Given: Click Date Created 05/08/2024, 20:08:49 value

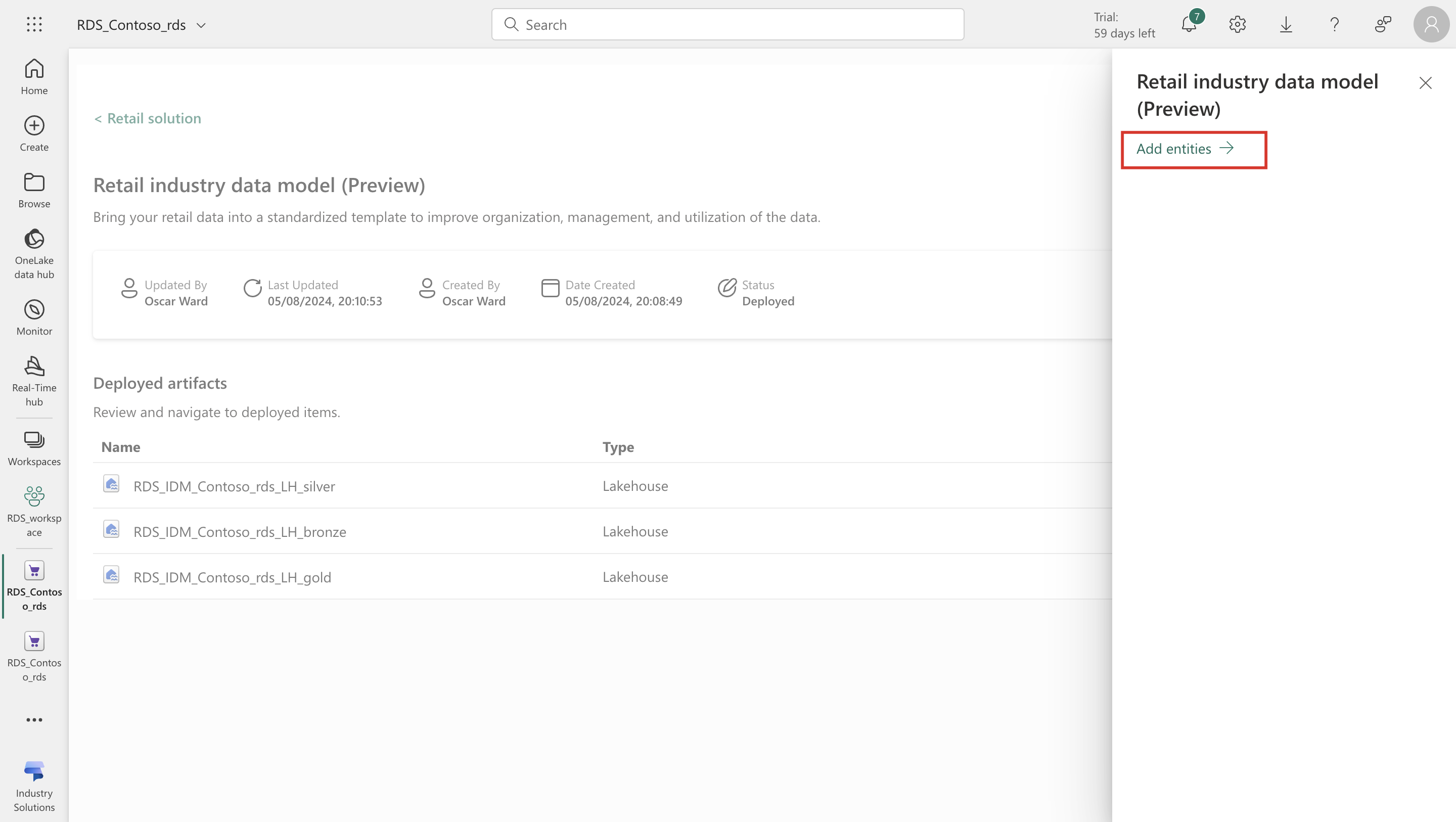Looking at the screenshot, I should pos(623,301).
